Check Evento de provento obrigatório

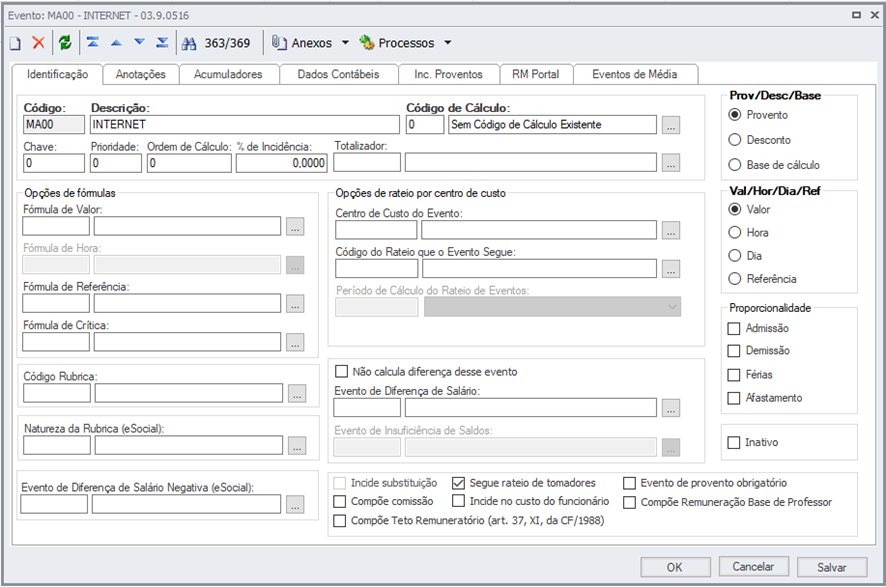[629, 483]
